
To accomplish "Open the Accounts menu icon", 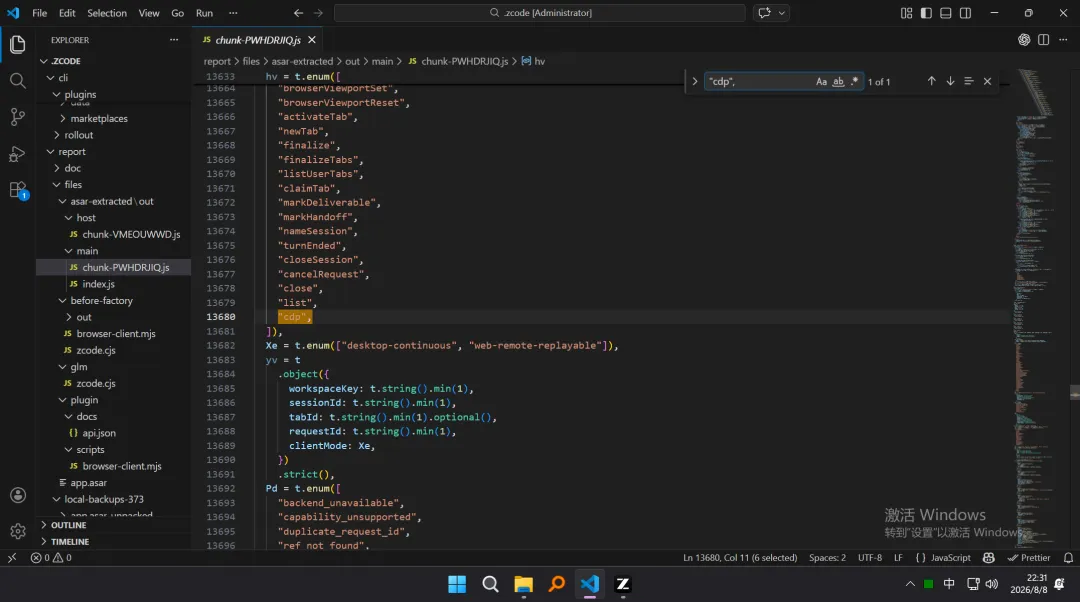I will pyautogui.click(x=18, y=495).
